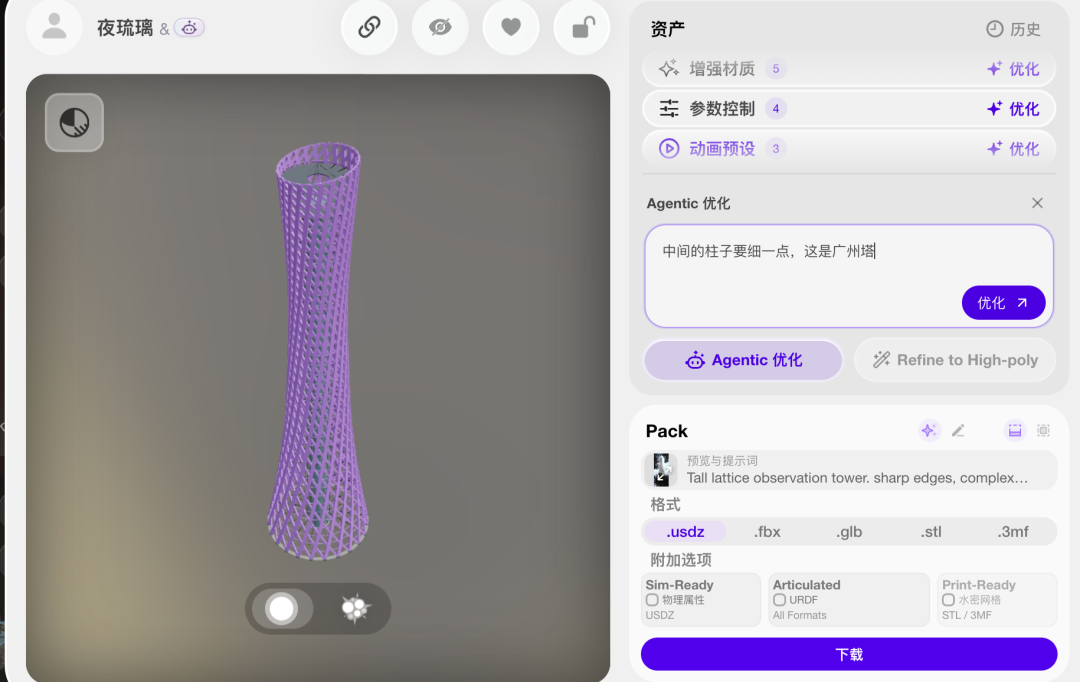Image resolution: width=1080 pixels, height=682 pixels.
Task: Toggle the unlock padlock icon
Action: 582,27
